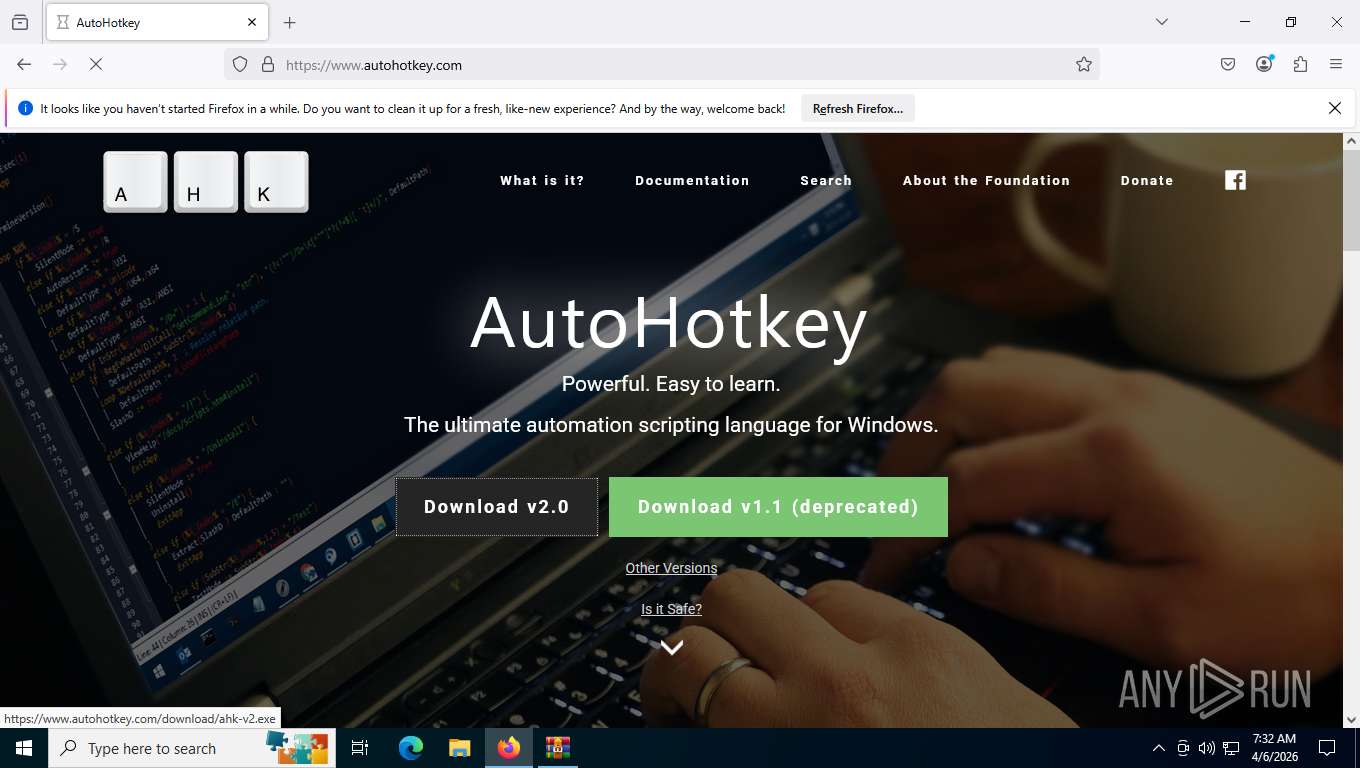Viewport: 1360px width, 768px height.
Task: Stop loading the page
Action: (x=96, y=64)
